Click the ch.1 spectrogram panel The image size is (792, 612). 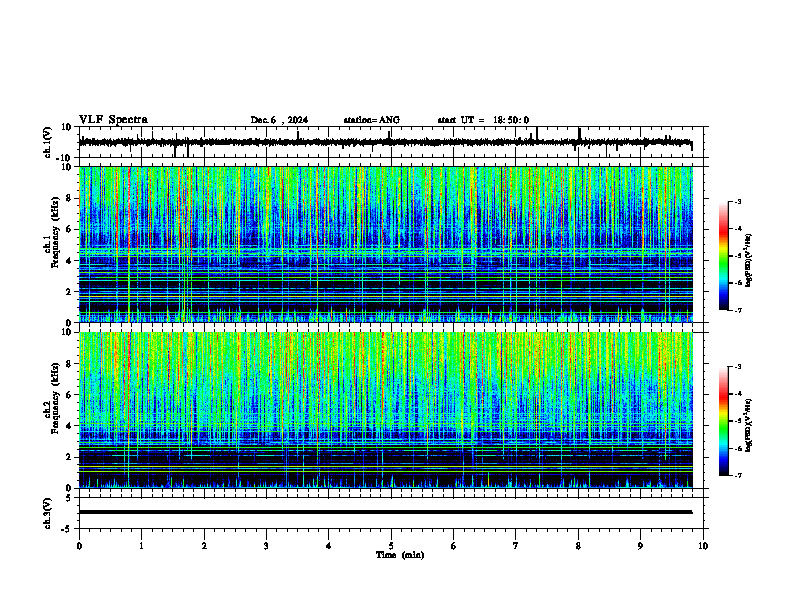point(386,244)
